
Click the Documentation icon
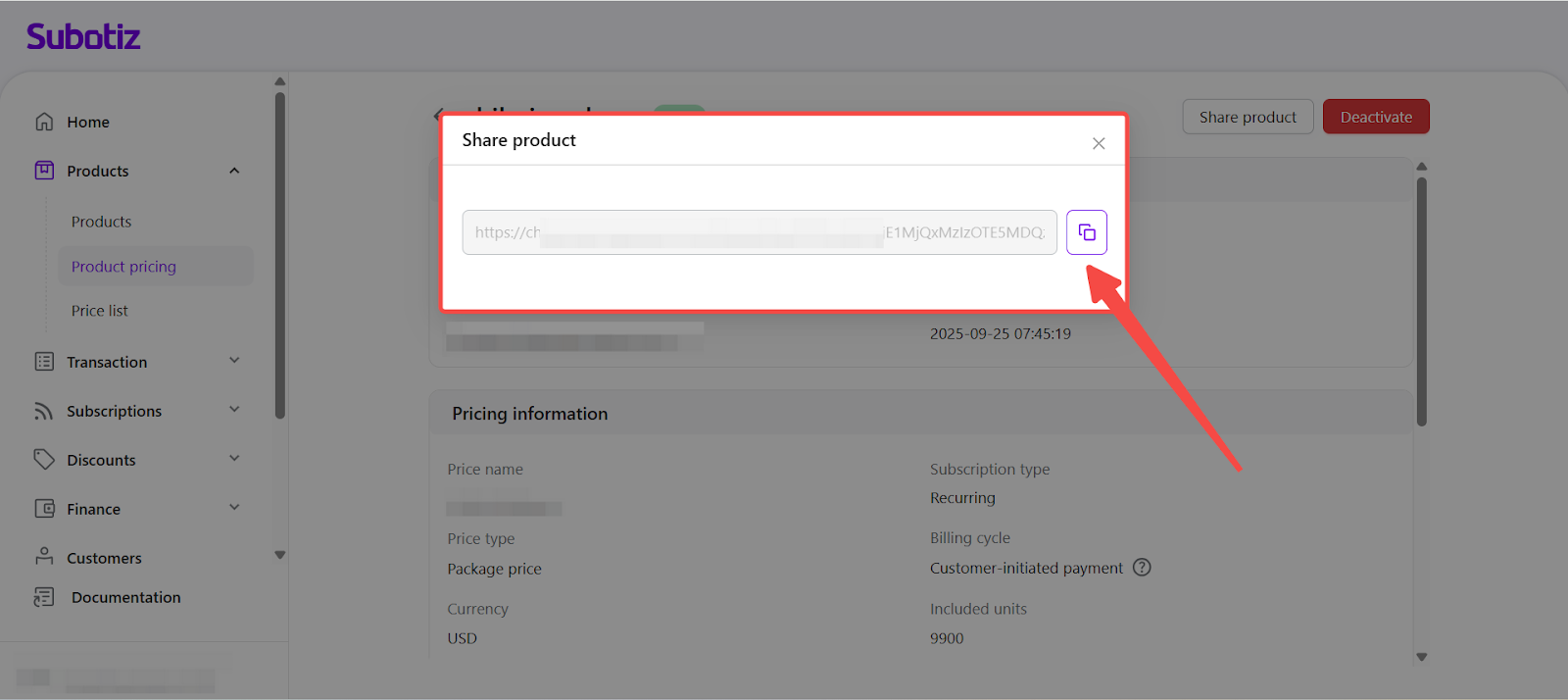pyautogui.click(x=44, y=597)
